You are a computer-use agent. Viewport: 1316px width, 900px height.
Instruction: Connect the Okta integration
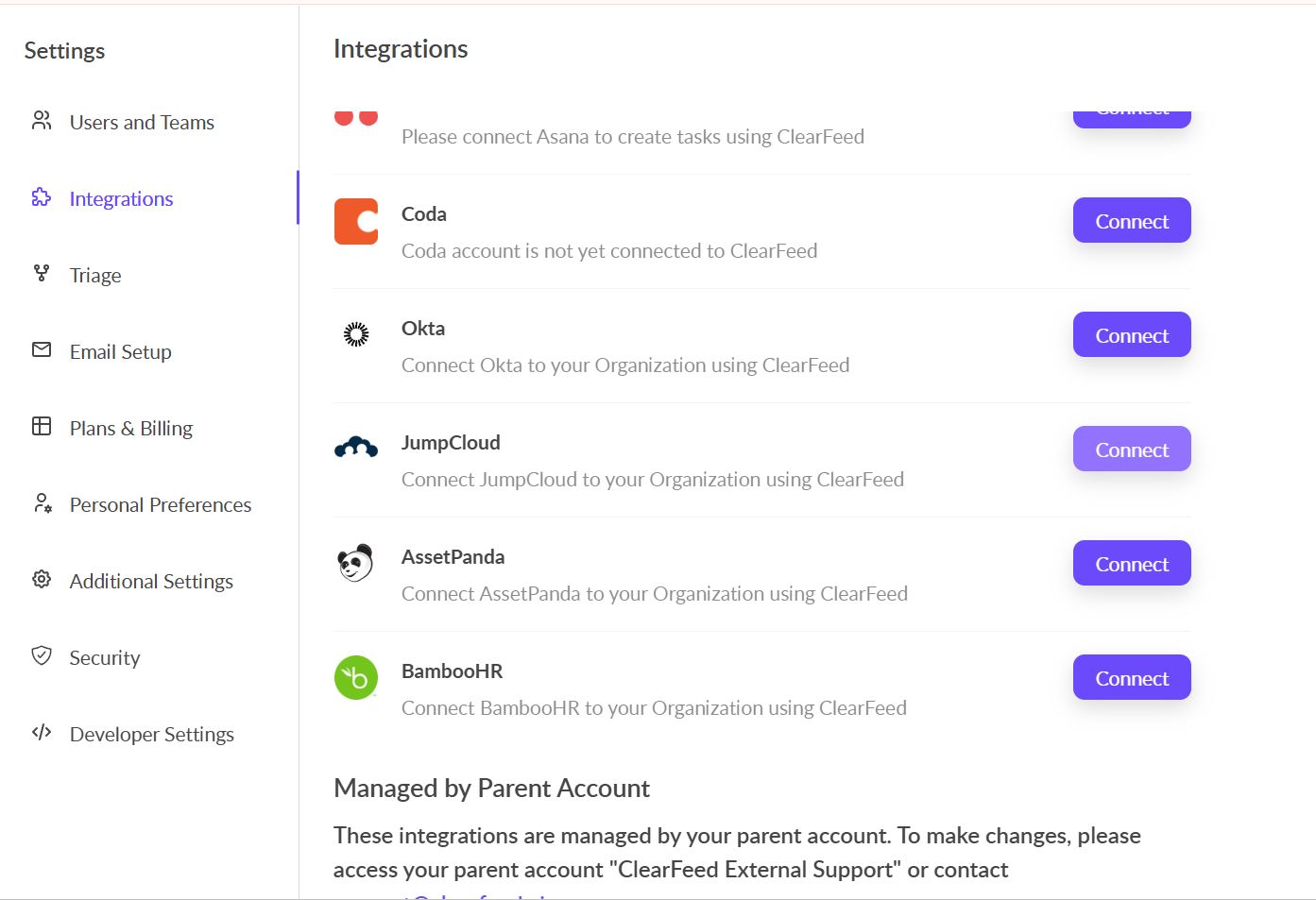click(1131, 335)
